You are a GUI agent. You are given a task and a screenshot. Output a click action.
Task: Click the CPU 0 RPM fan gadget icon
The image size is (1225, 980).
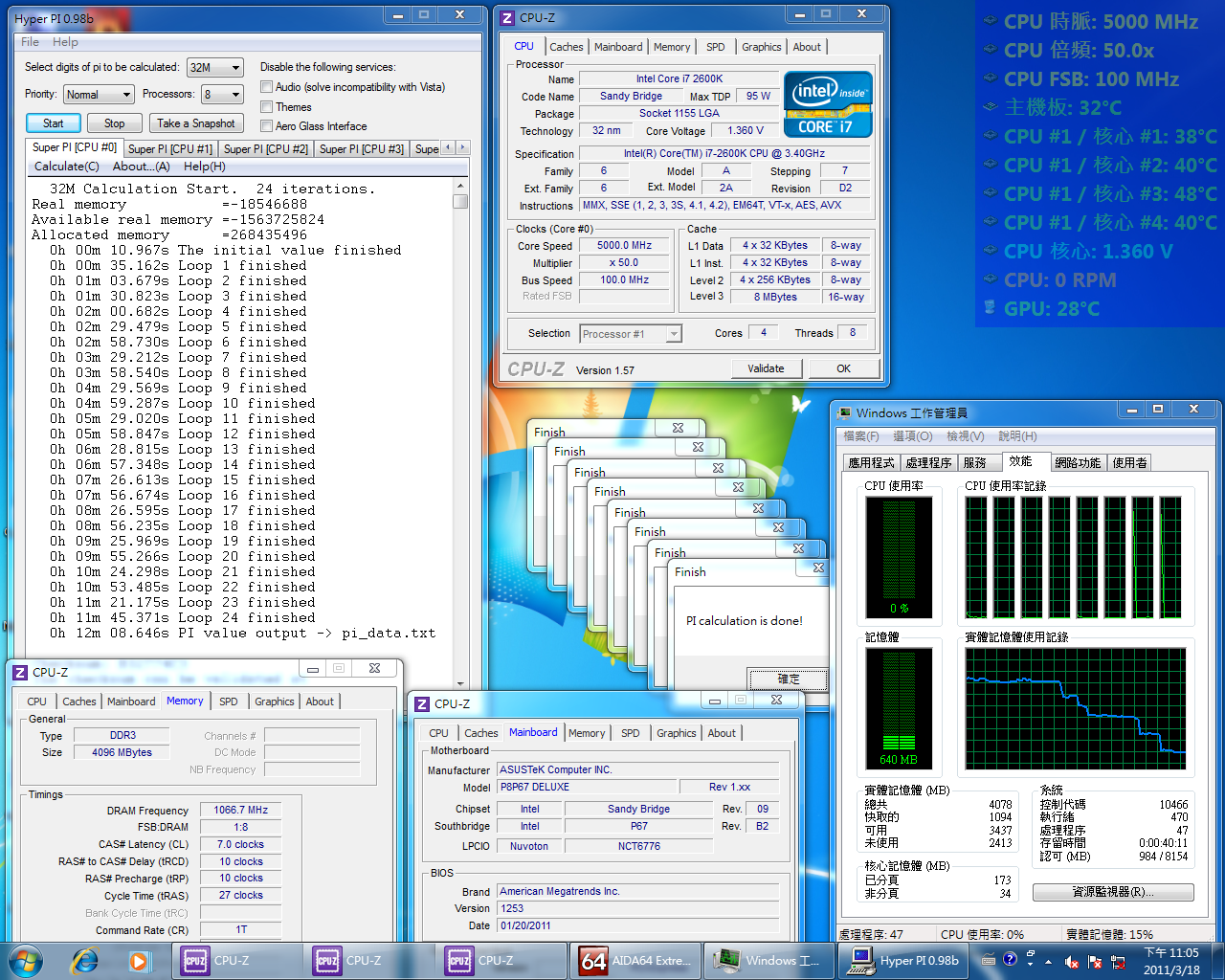(990, 279)
